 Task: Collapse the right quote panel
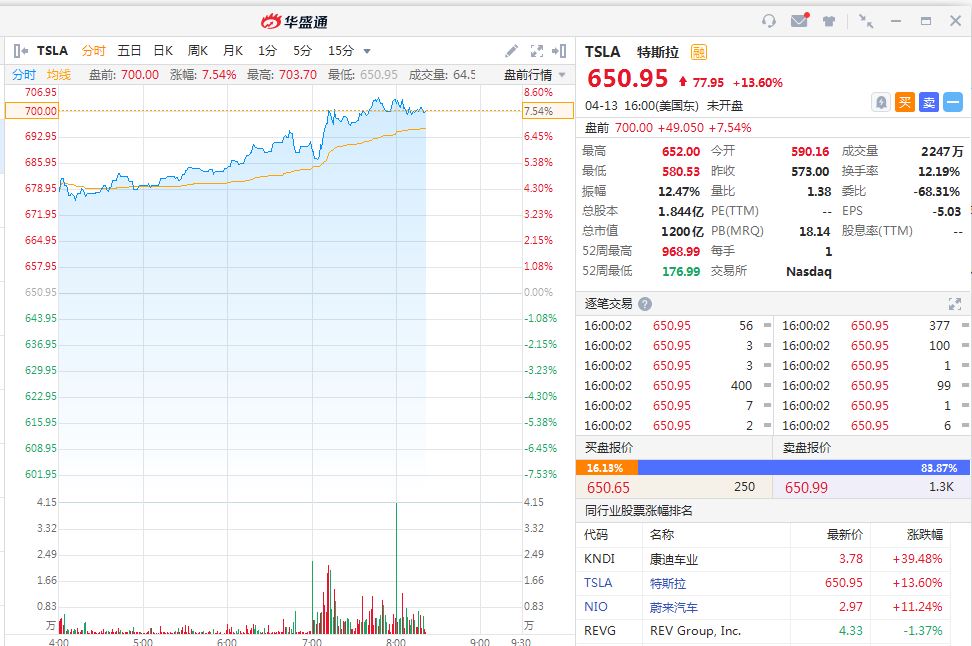pyautogui.click(x=560, y=51)
